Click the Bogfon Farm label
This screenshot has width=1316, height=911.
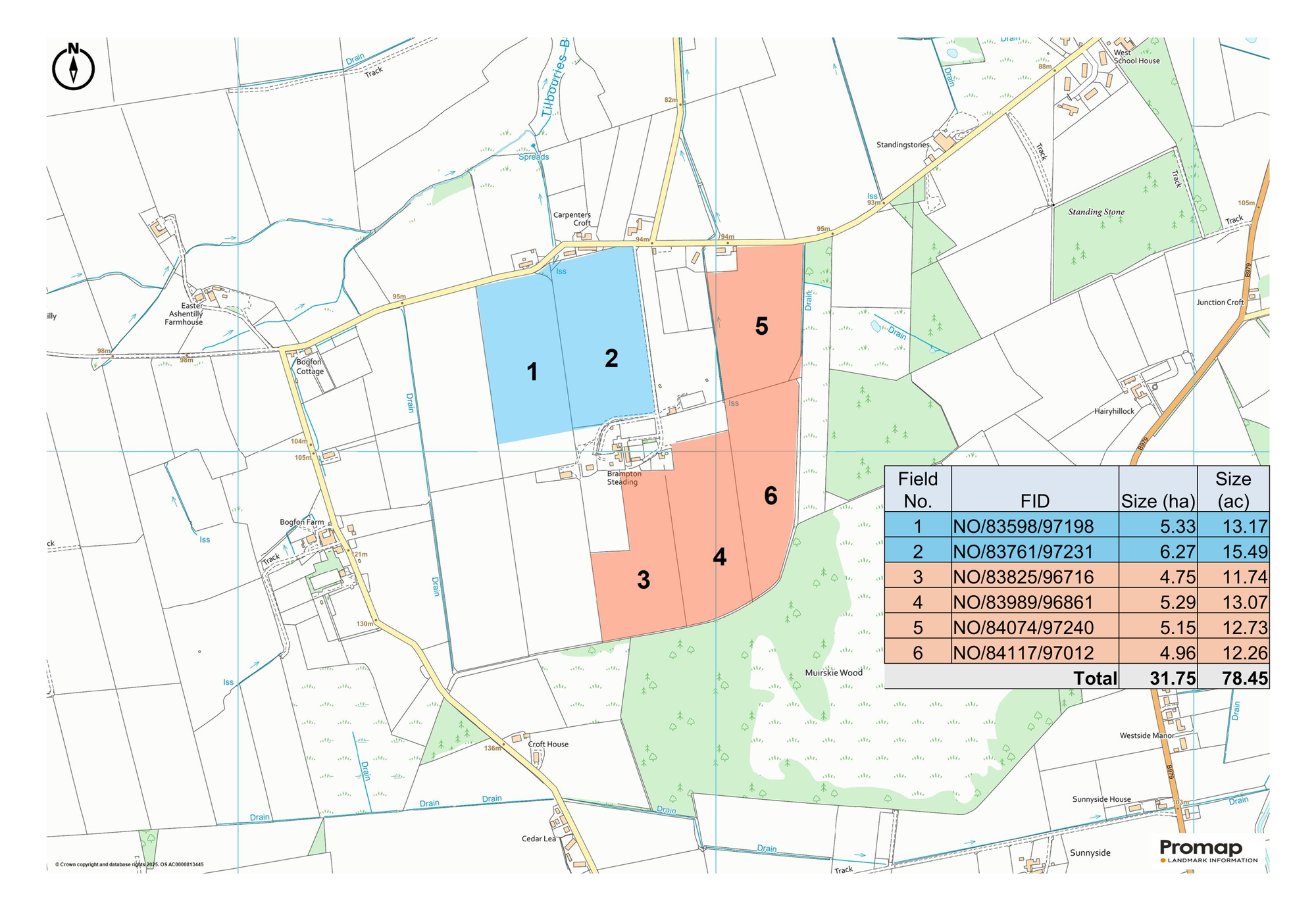point(301,522)
